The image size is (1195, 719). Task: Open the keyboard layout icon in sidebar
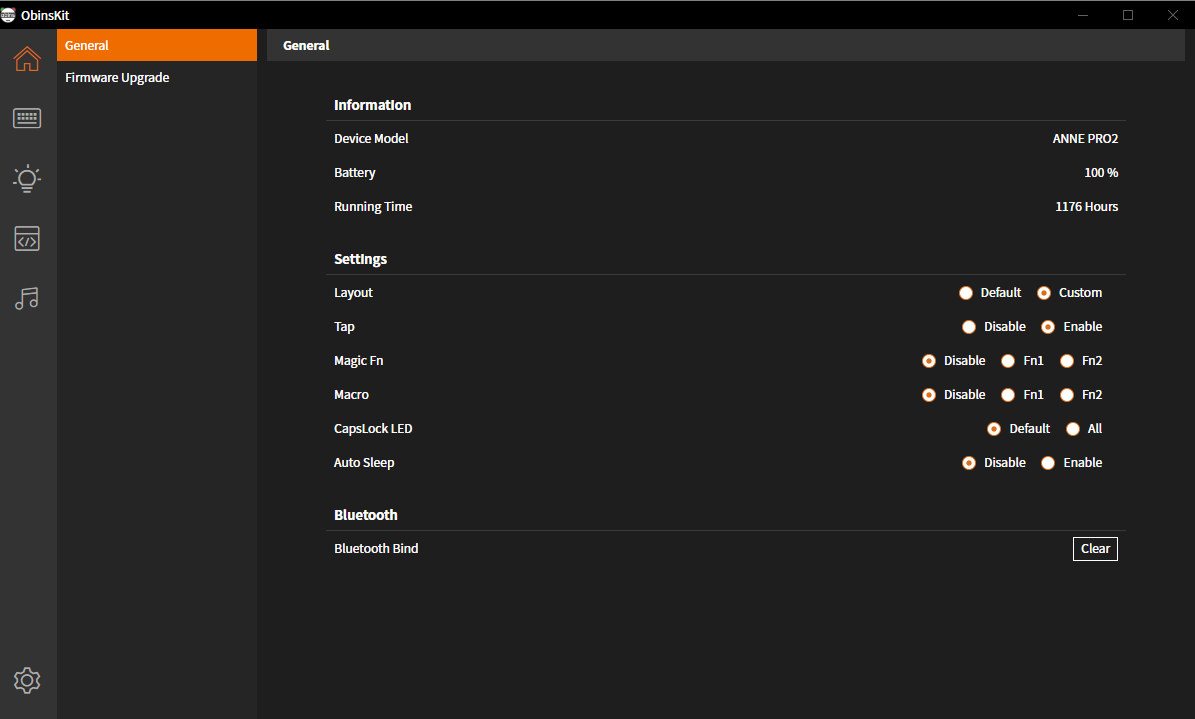click(27, 118)
